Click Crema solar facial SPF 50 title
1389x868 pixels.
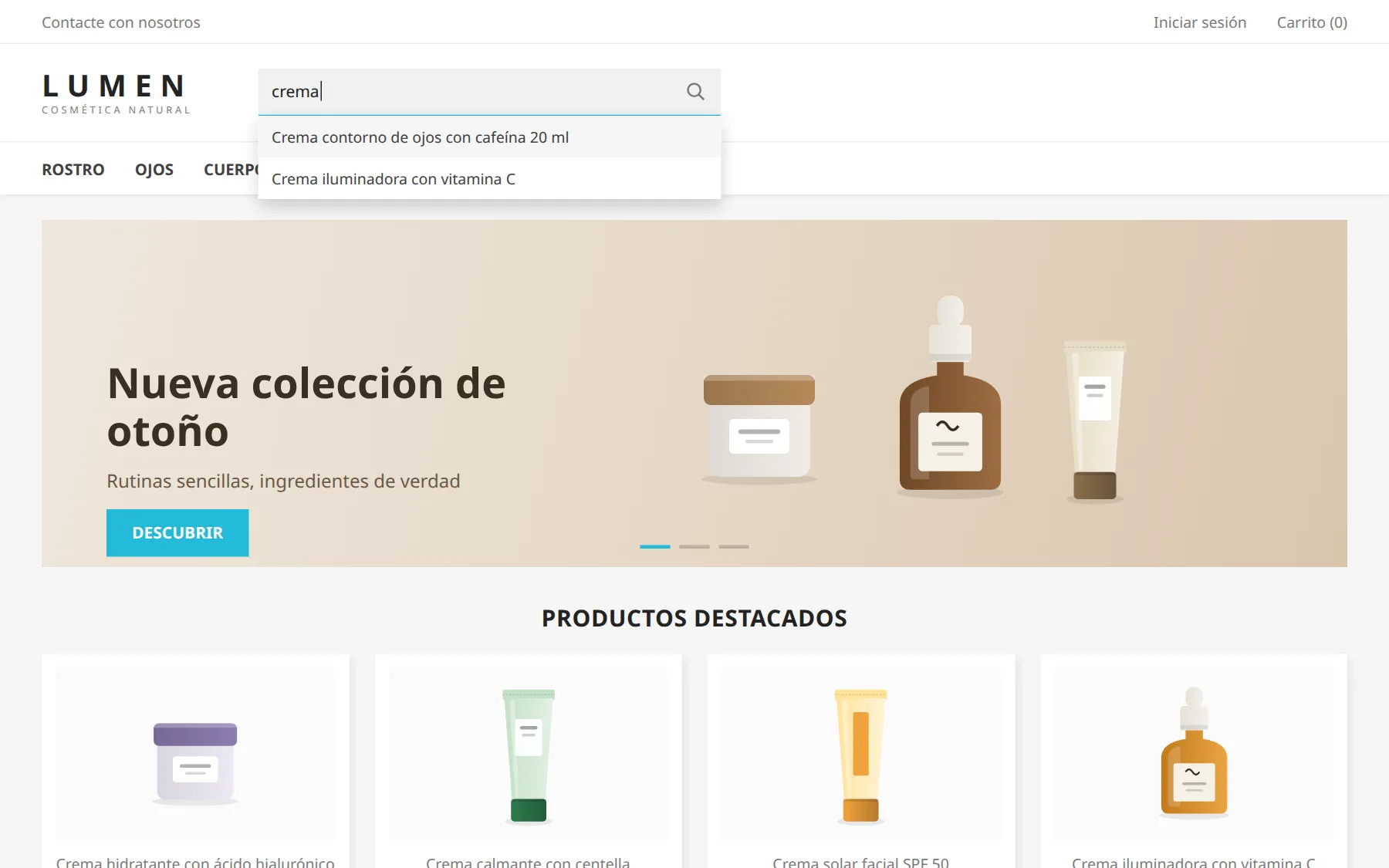pos(861,862)
